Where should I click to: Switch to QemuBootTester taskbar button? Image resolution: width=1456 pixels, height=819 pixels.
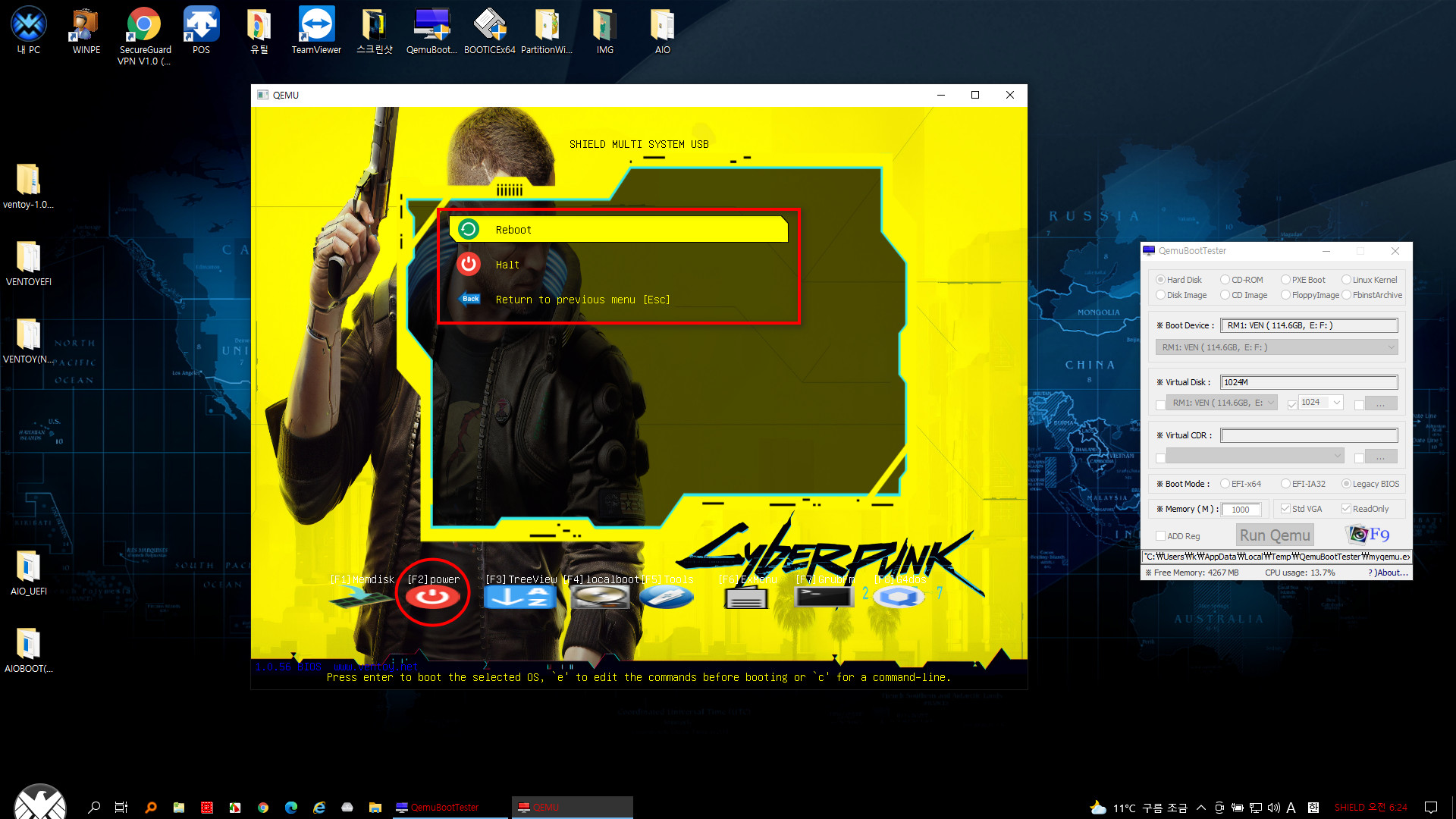point(450,808)
